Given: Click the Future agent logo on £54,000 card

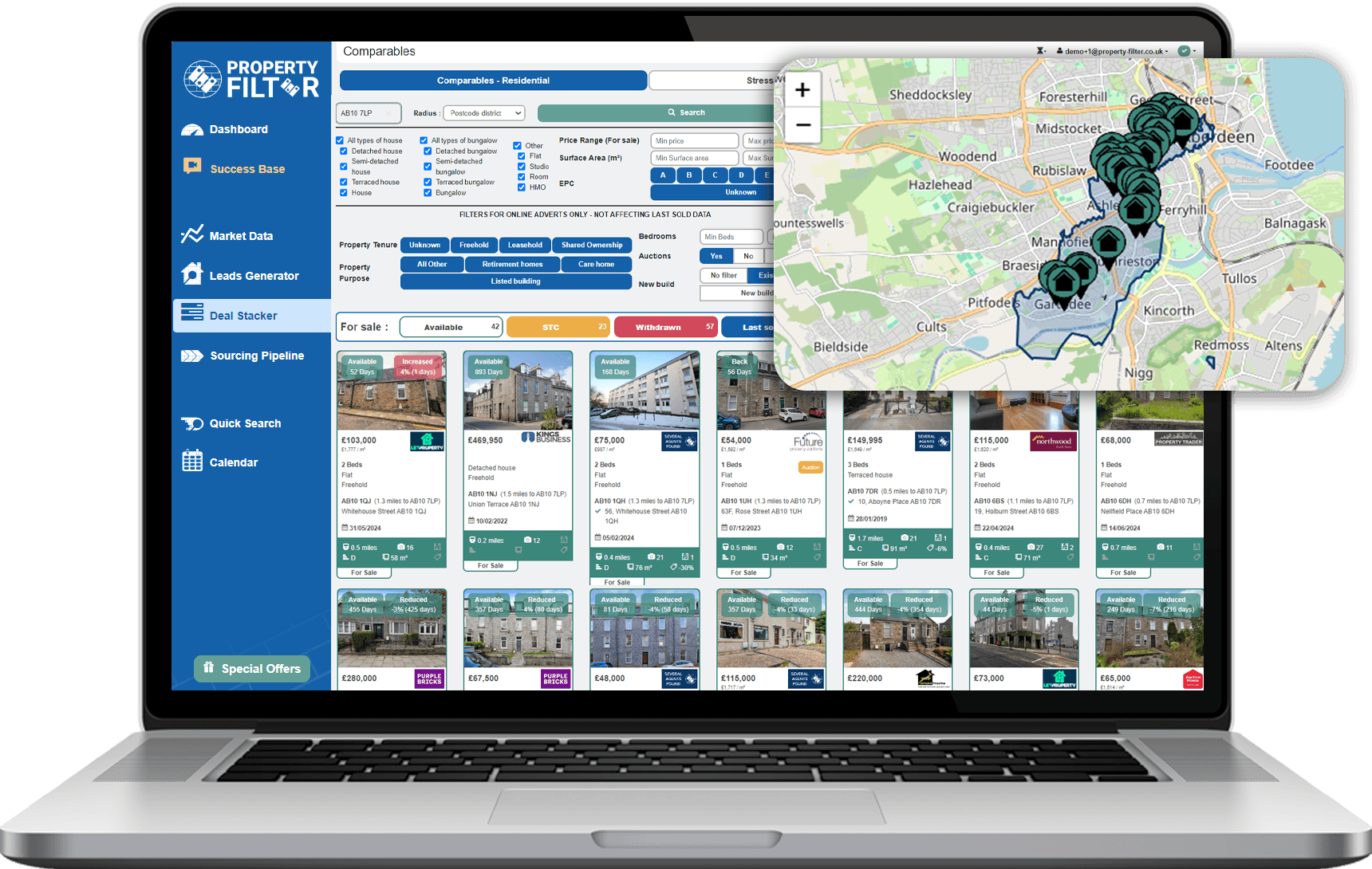Looking at the screenshot, I should [x=807, y=442].
